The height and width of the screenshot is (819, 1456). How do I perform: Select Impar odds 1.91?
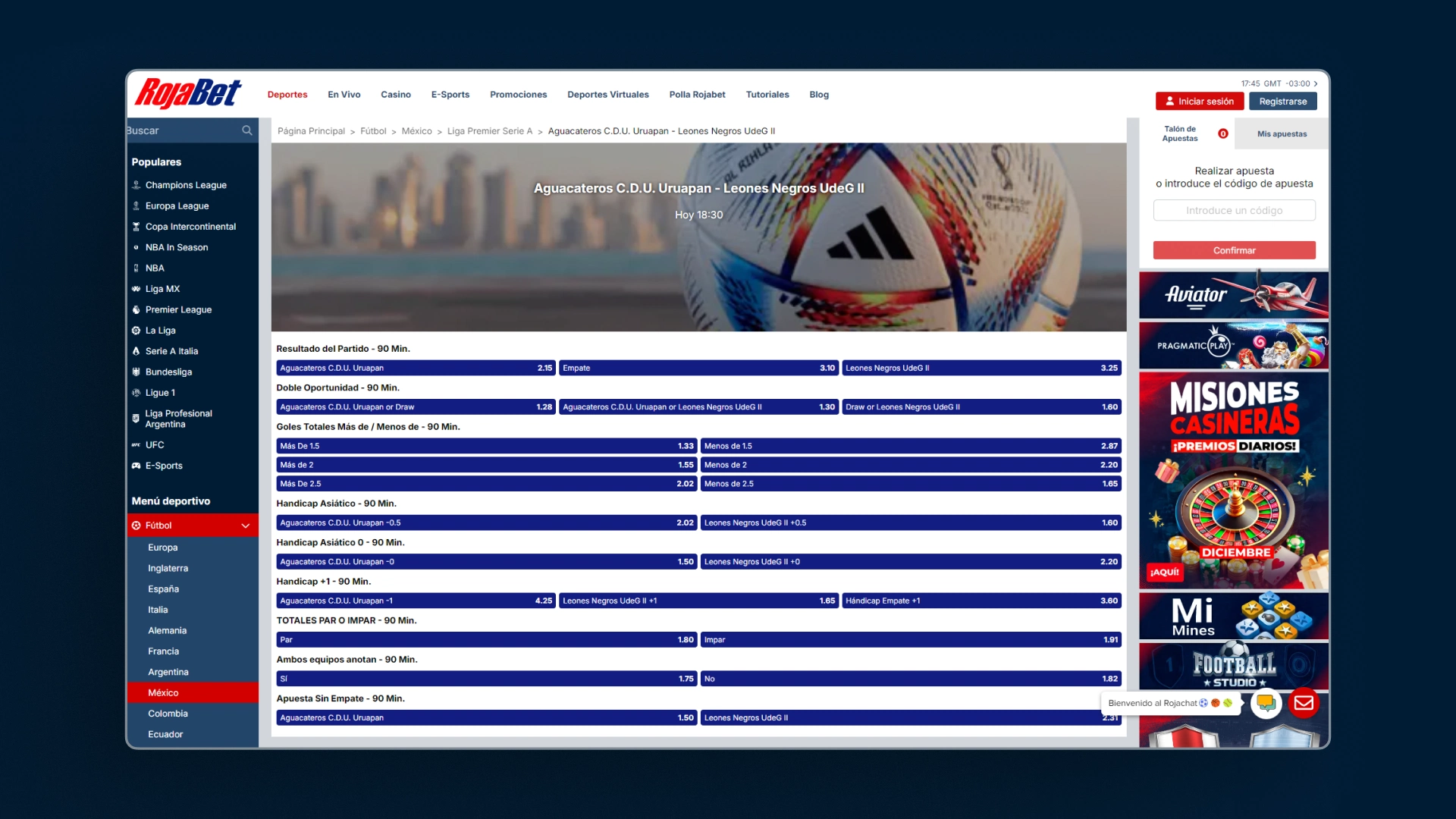911,640
